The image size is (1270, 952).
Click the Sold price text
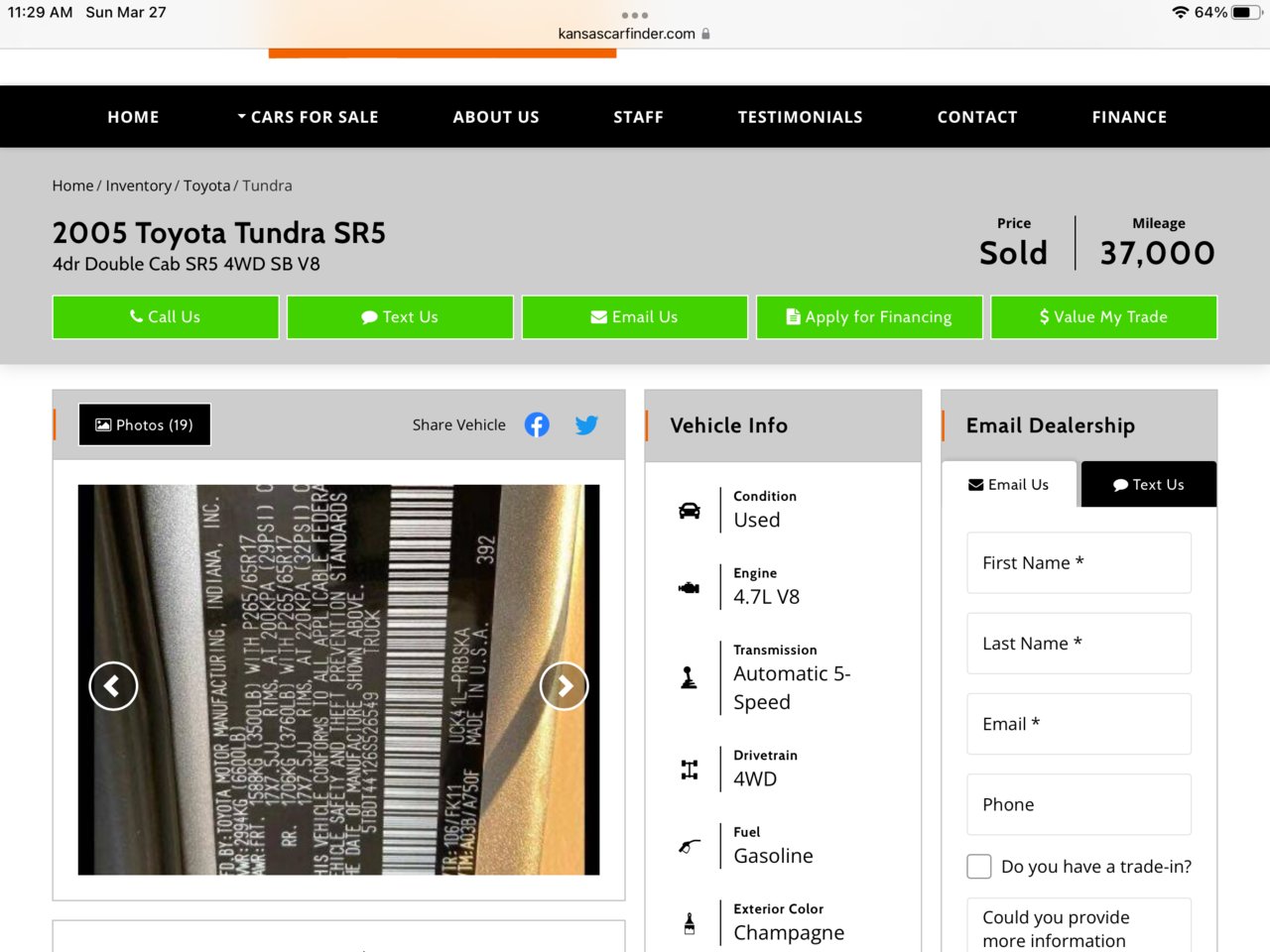click(x=1013, y=253)
